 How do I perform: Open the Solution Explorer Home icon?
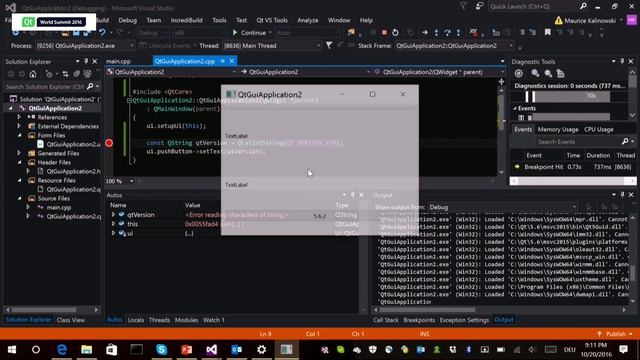point(33,74)
